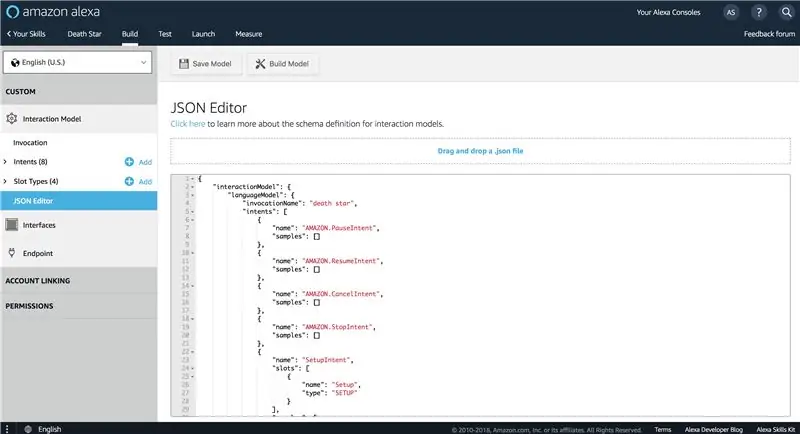
Task: Expand the Intents (8) tree section
Action: coord(5,162)
